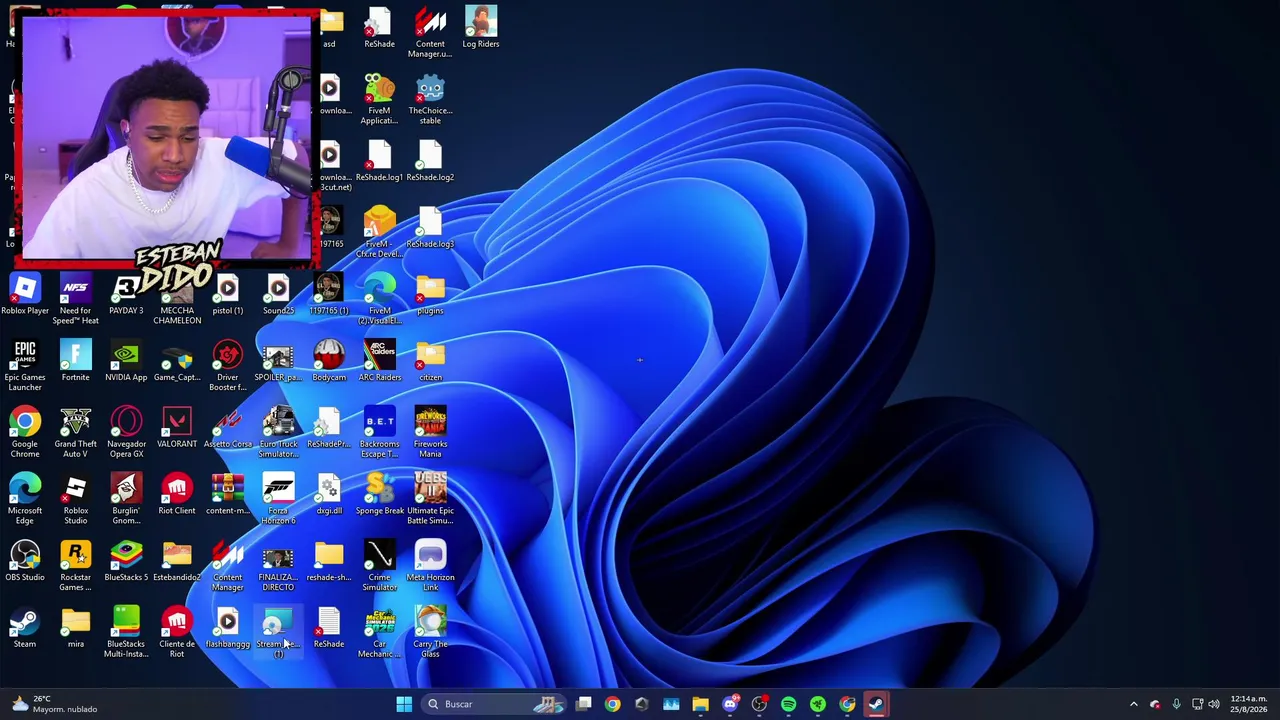Select the ARC Raiders desktop icon
The height and width of the screenshot is (720, 1280).
[x=380, y=362]
